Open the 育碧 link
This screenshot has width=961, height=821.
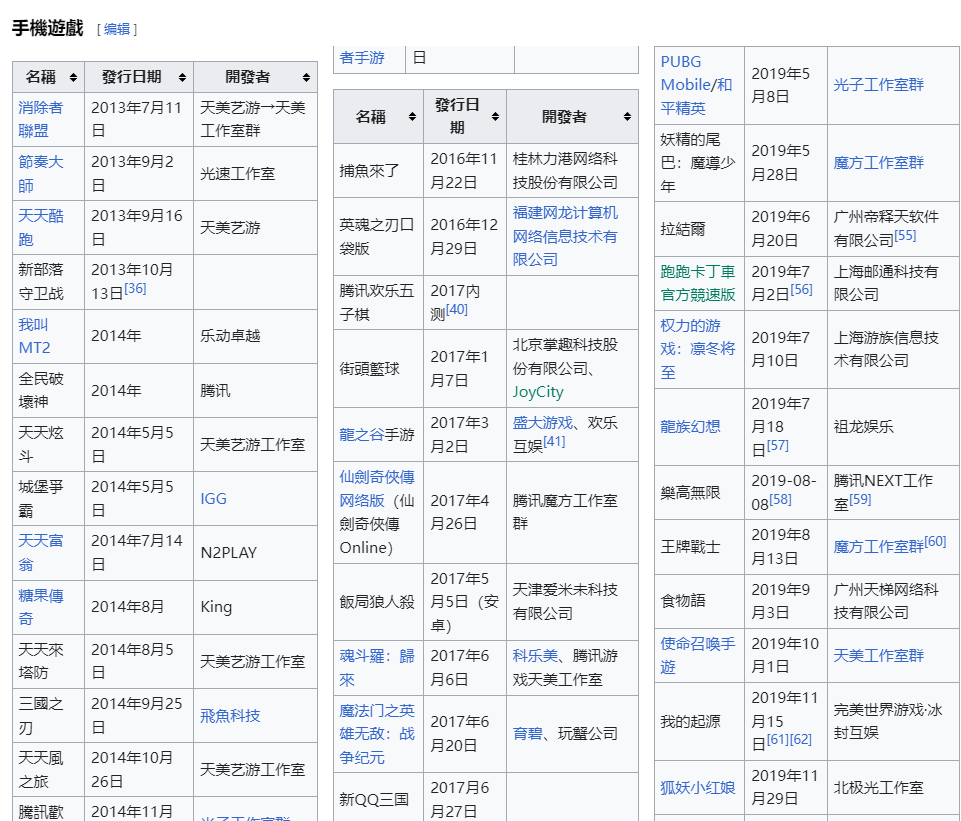coord(528,734)
